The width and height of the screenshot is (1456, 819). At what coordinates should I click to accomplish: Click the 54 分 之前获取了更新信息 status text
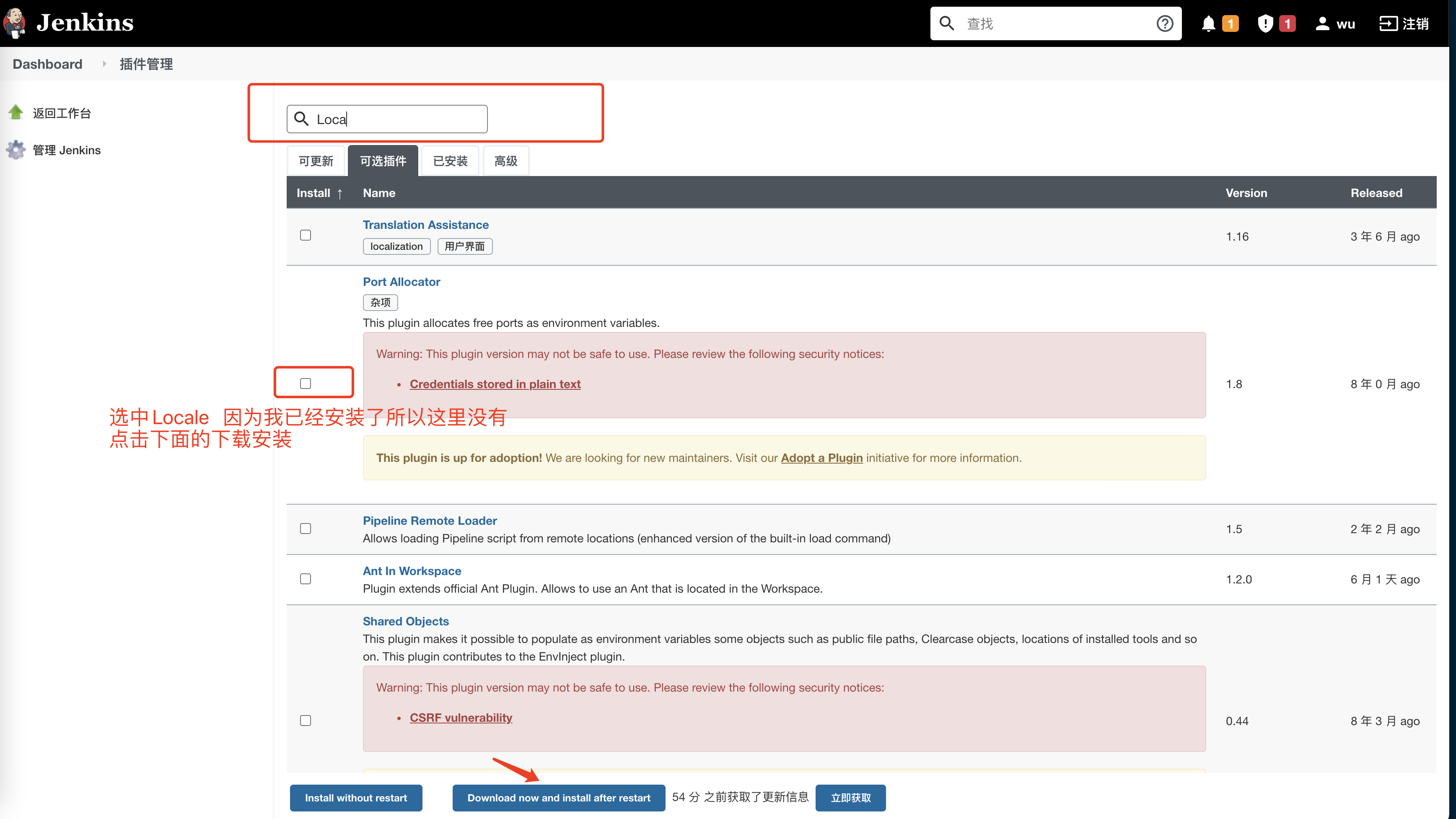click(x=741, y=797)
